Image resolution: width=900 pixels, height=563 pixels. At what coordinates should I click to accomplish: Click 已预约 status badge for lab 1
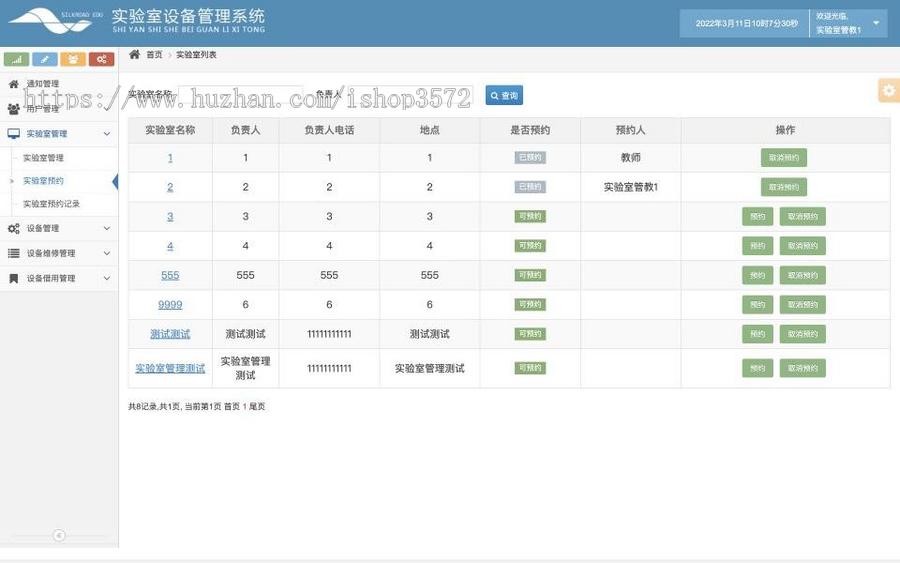click(530, 158)
